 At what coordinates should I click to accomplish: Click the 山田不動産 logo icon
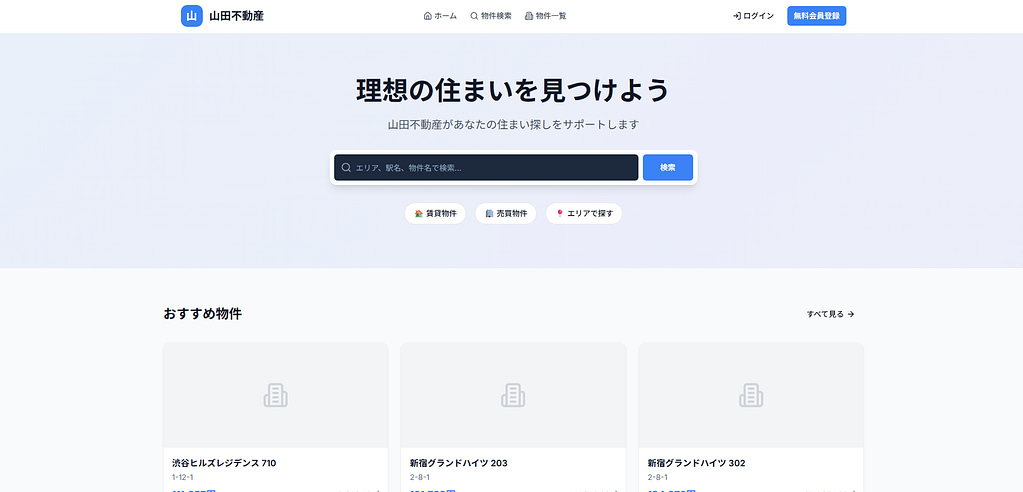click(x=192, y=16)
